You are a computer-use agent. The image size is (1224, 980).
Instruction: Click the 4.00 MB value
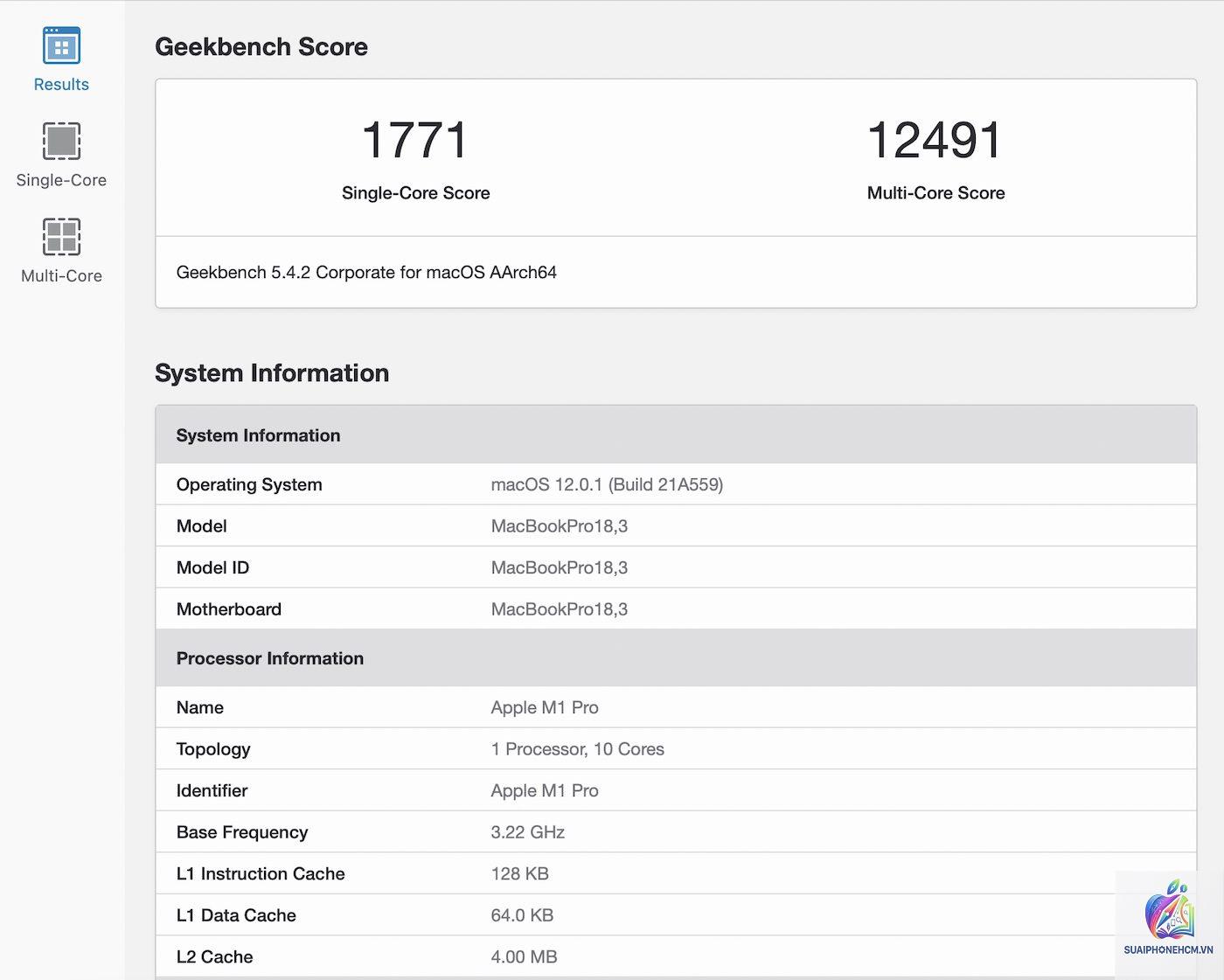524,957
